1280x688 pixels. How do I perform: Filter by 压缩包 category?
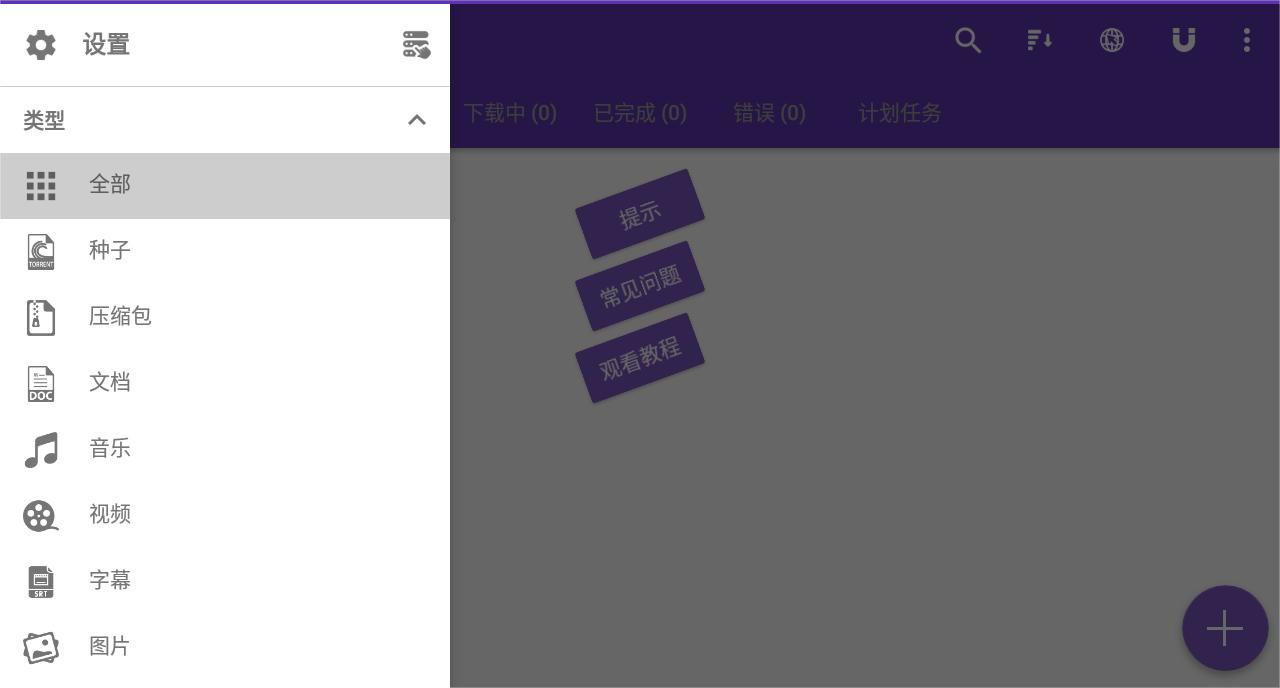pyautogui.click(x=120, y=316)
